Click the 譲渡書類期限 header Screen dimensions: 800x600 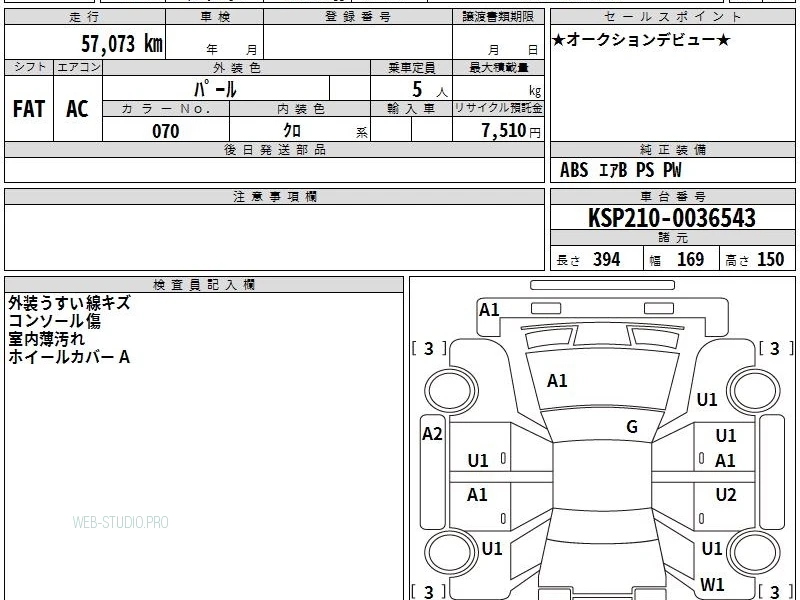tap(498, 17)
